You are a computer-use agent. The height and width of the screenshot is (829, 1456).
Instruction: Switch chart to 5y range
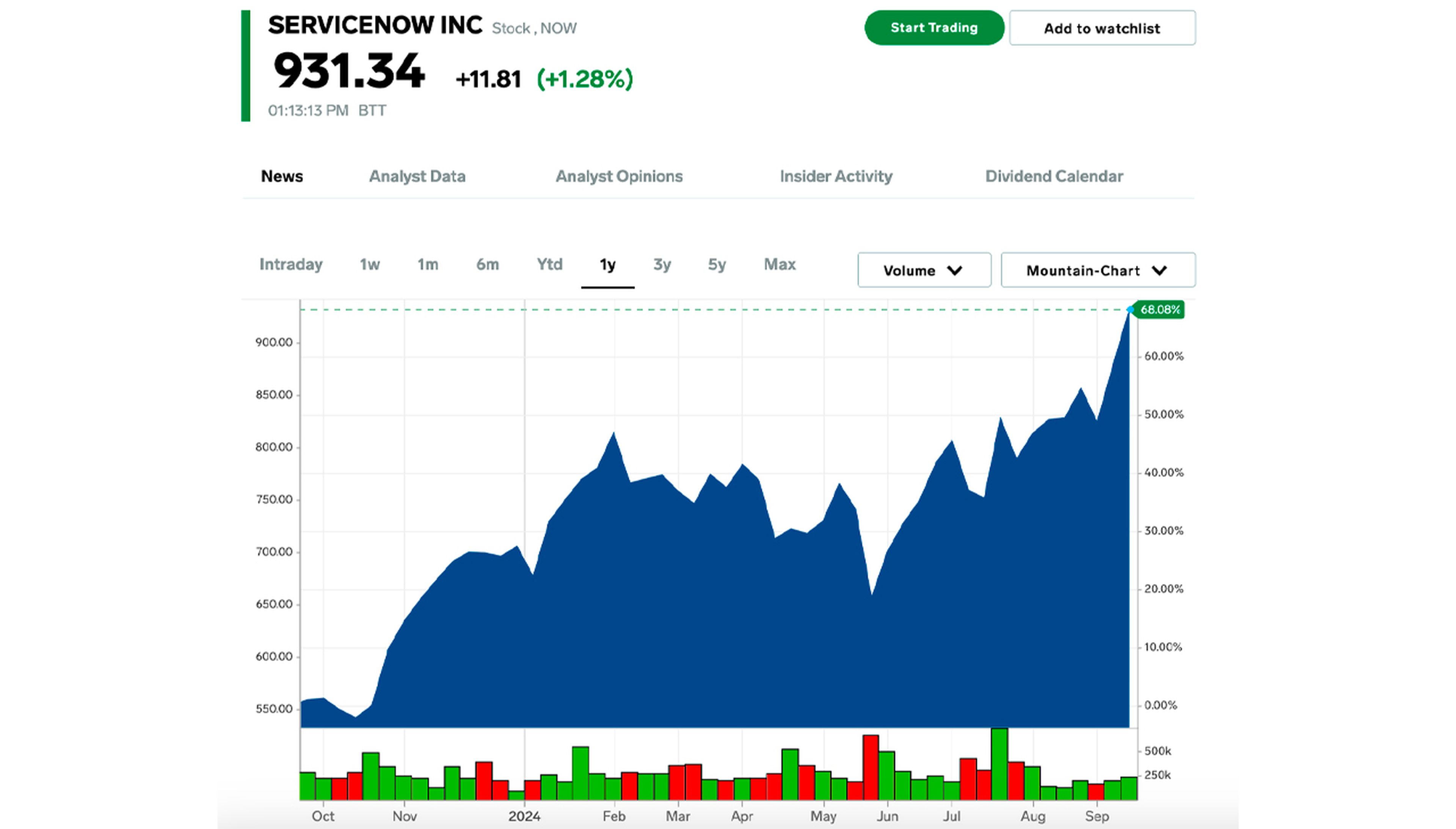[x=717, y=265]
